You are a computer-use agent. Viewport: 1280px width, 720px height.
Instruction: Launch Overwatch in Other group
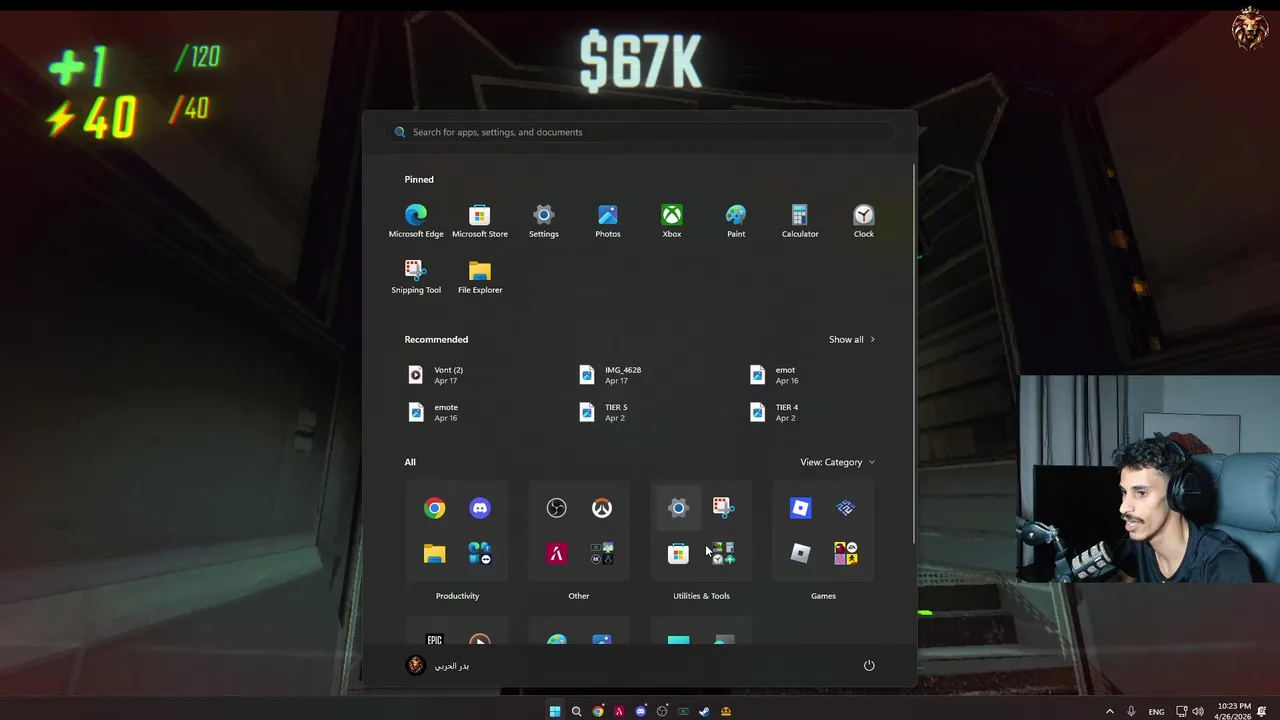[601, 508]
